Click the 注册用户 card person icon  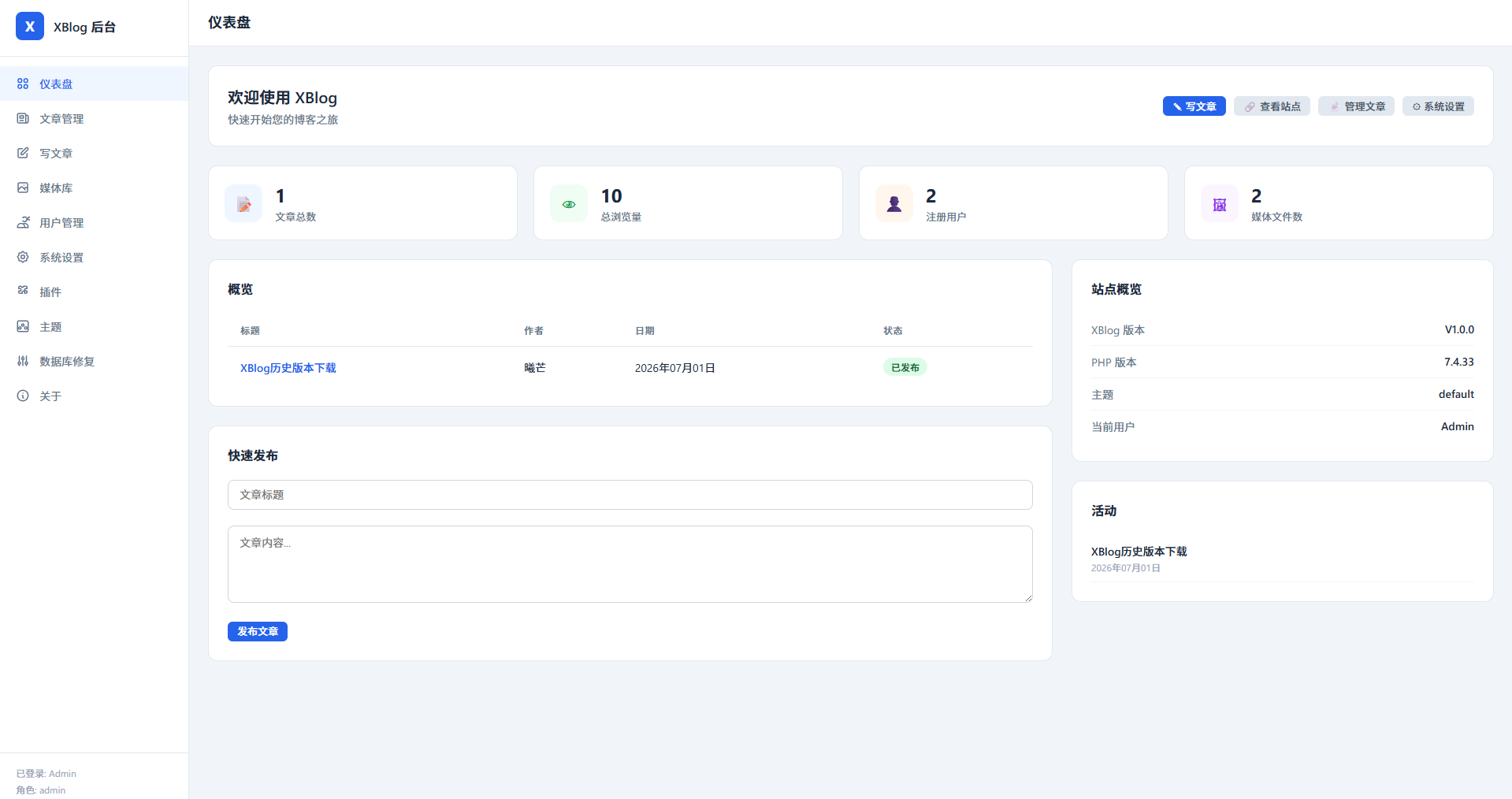click(894, 204)
